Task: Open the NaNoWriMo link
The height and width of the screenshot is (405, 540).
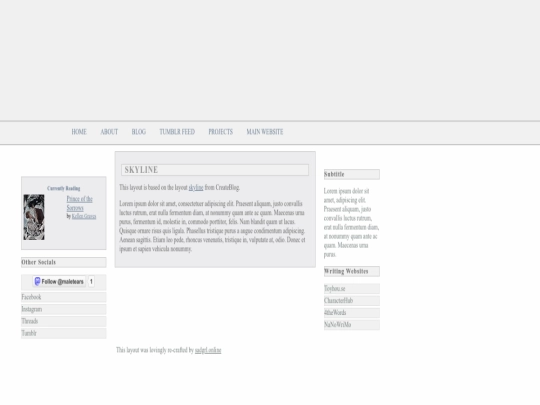Action: coord(352,325)
